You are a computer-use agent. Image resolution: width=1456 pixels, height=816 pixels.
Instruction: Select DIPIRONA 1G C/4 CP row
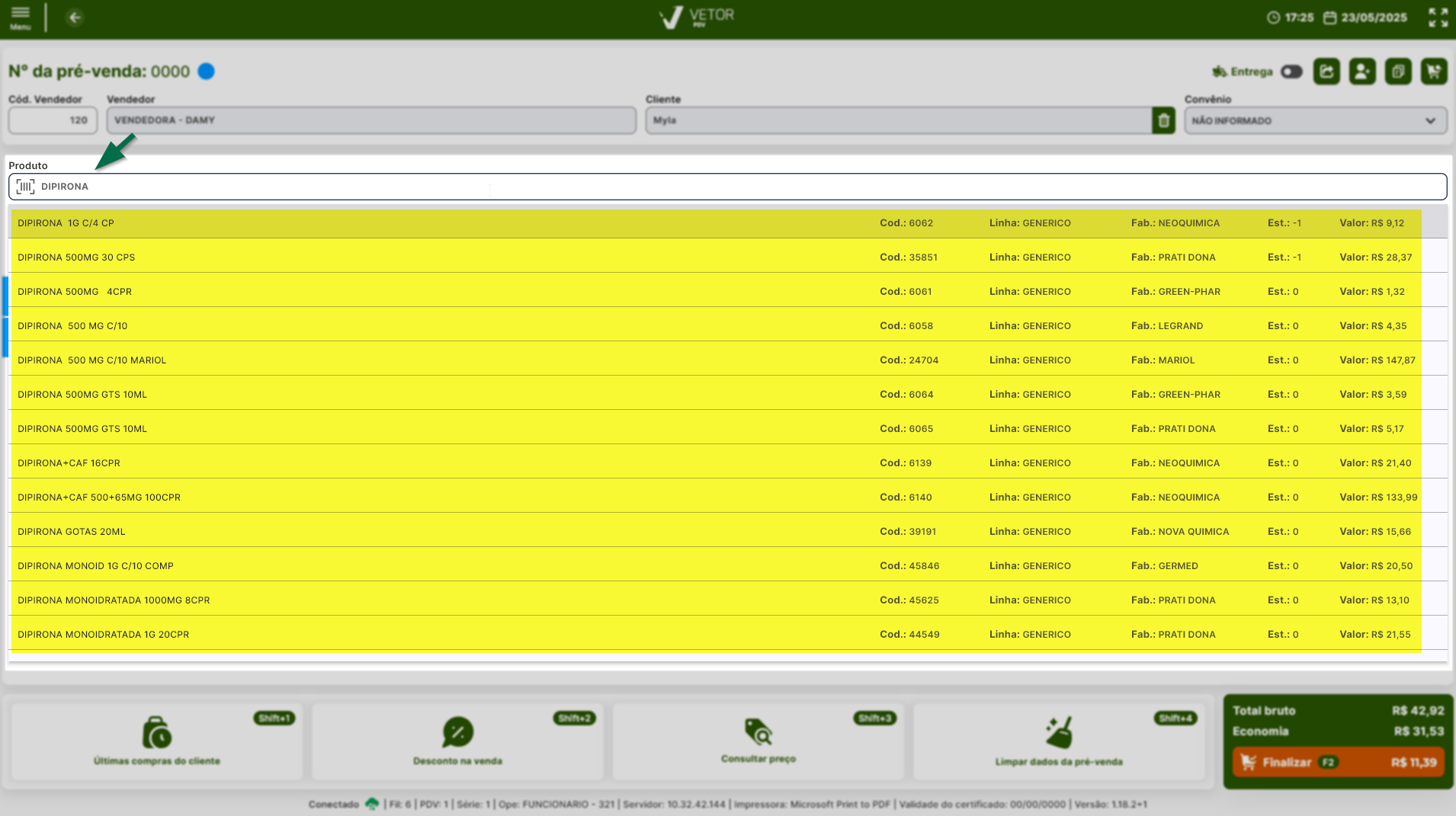click(727, 223)
